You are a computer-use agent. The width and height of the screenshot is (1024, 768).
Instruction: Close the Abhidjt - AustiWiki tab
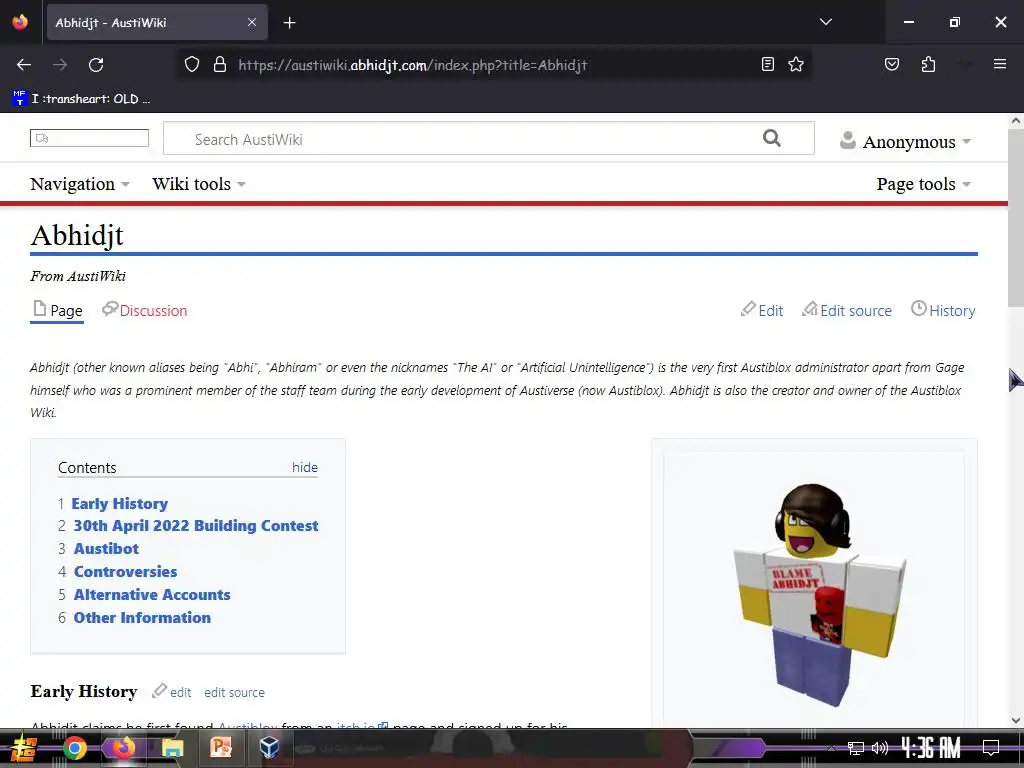252,22
